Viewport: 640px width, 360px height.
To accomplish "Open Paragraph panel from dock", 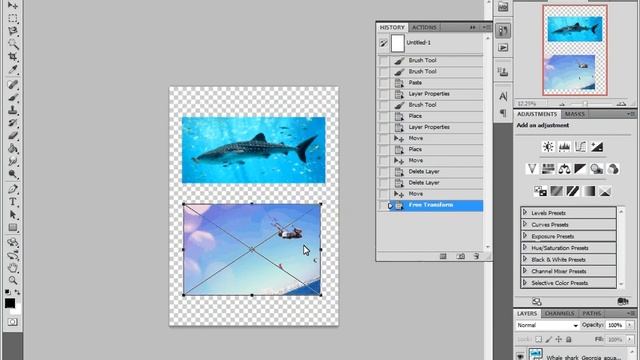I will coord(503,113).
